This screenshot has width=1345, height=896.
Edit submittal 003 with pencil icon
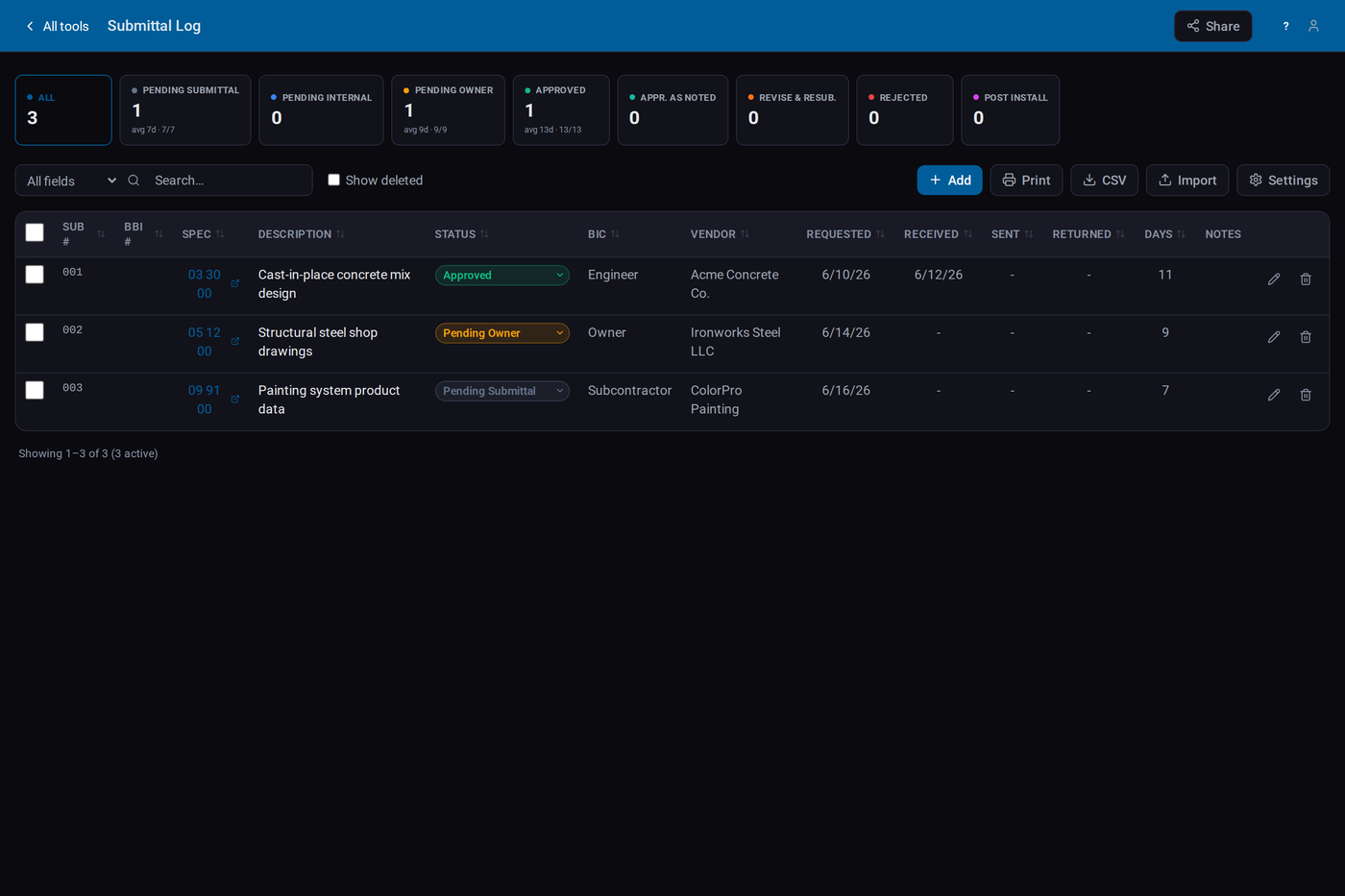(x=1274, y=395)
